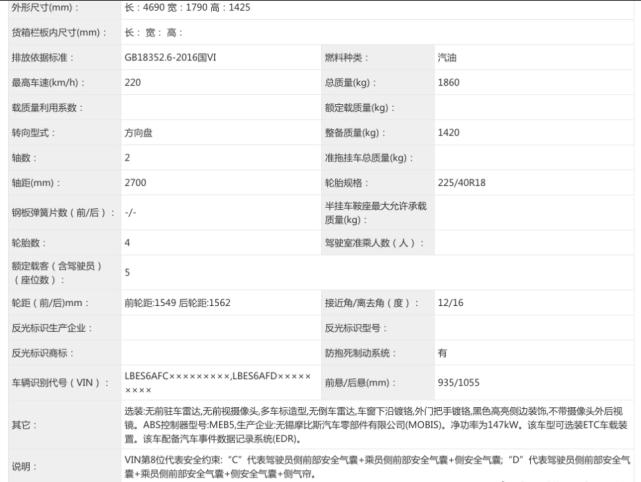The width and height of the screenshot is (641, 482).
Task: Select the 轴距 value 2700
Action: tap(135, 183)
